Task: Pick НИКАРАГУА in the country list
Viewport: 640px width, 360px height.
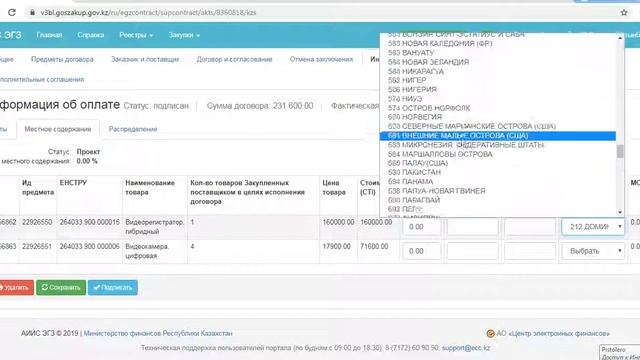Action: [x=498, y=71]
